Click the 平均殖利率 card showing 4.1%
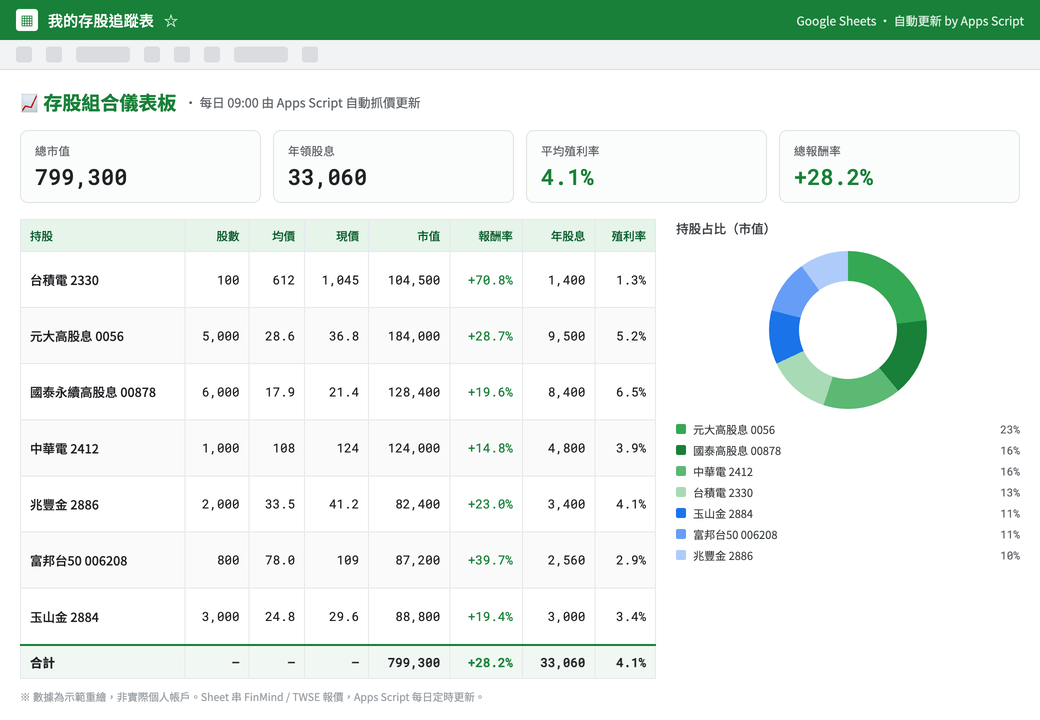1040x720 pixels. click(646, 166)
